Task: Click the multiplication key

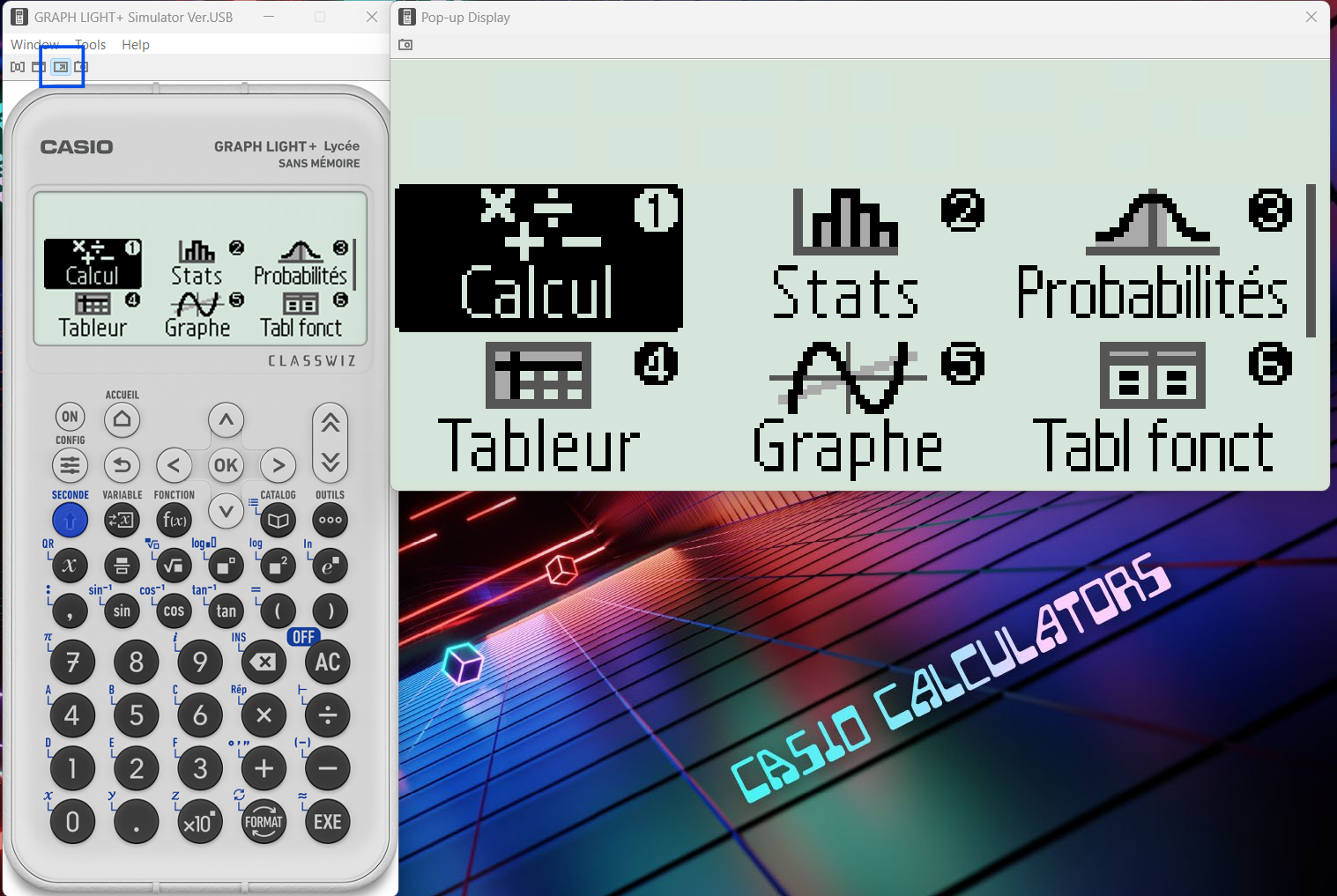Action: (264, 715)
